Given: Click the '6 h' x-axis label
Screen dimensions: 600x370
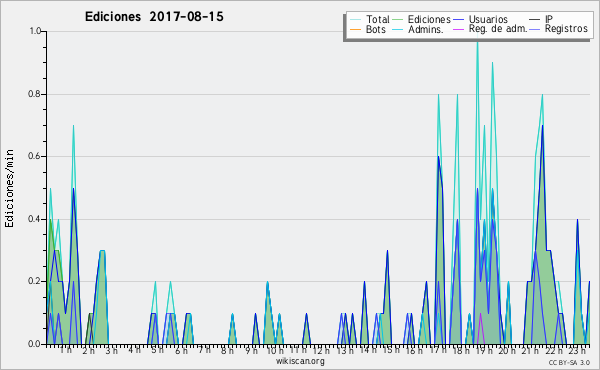Looking at the screenshot, I should [181, 351].
